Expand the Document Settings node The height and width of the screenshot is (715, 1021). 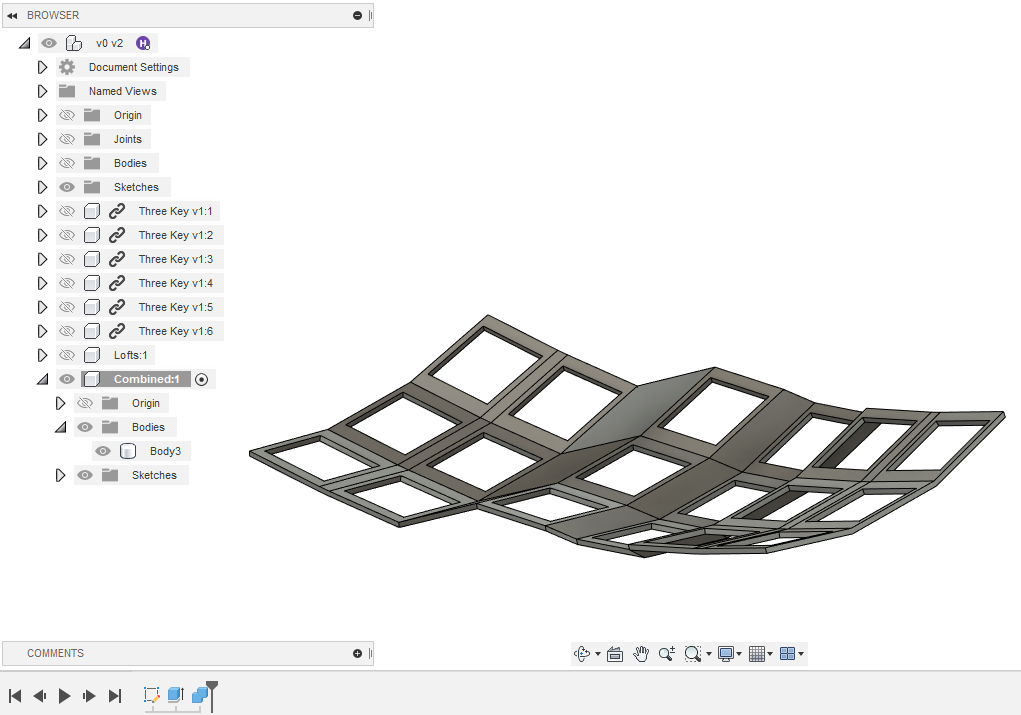tap(41, 67)
